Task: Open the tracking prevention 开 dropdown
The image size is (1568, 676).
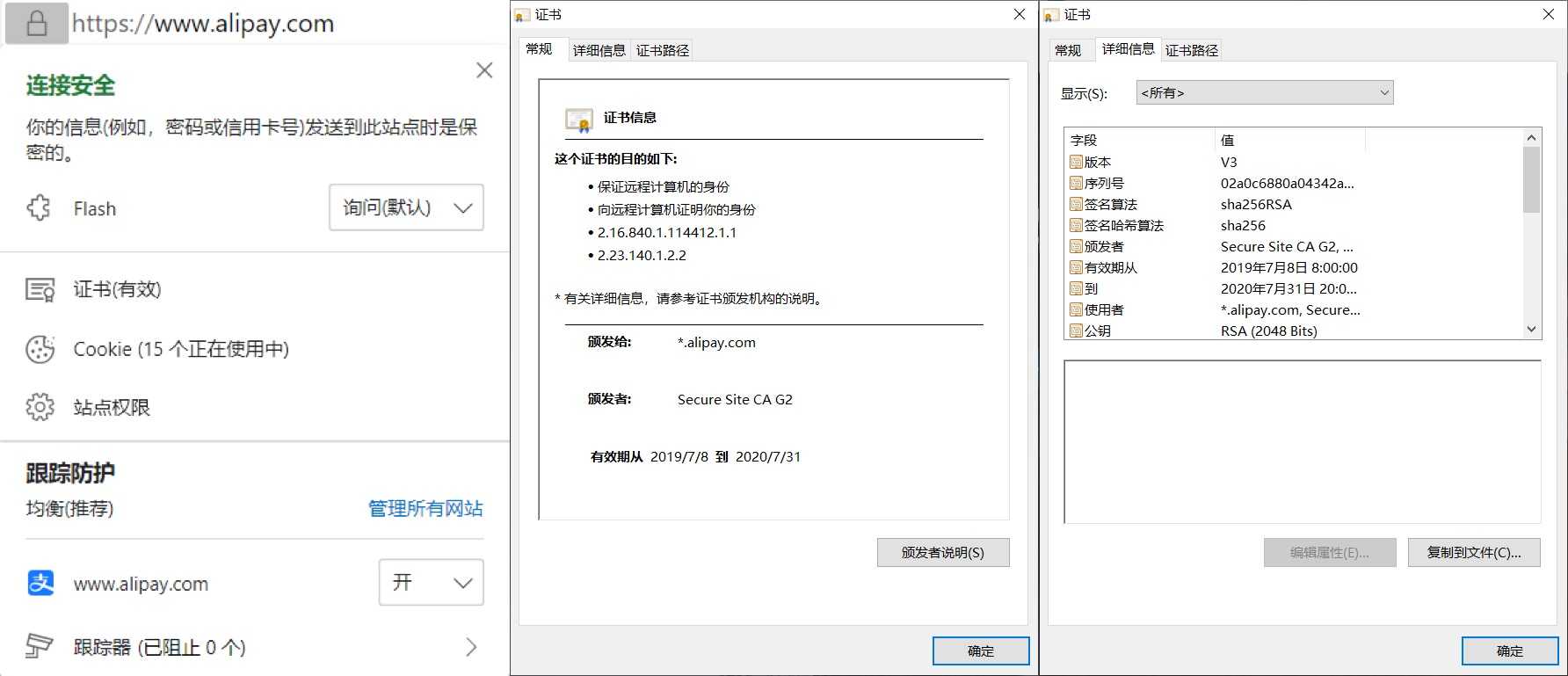Action: pyautogui.click(x=432, y=582)
